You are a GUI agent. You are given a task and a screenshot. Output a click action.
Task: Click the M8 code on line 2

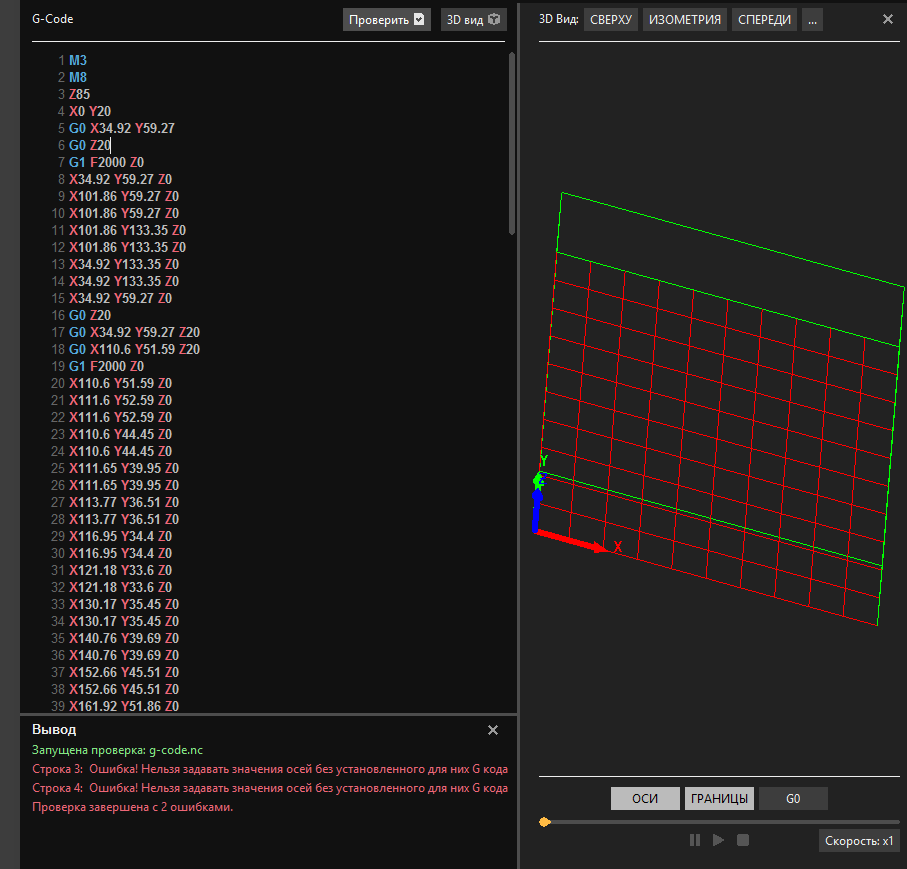tap(78, 77)
